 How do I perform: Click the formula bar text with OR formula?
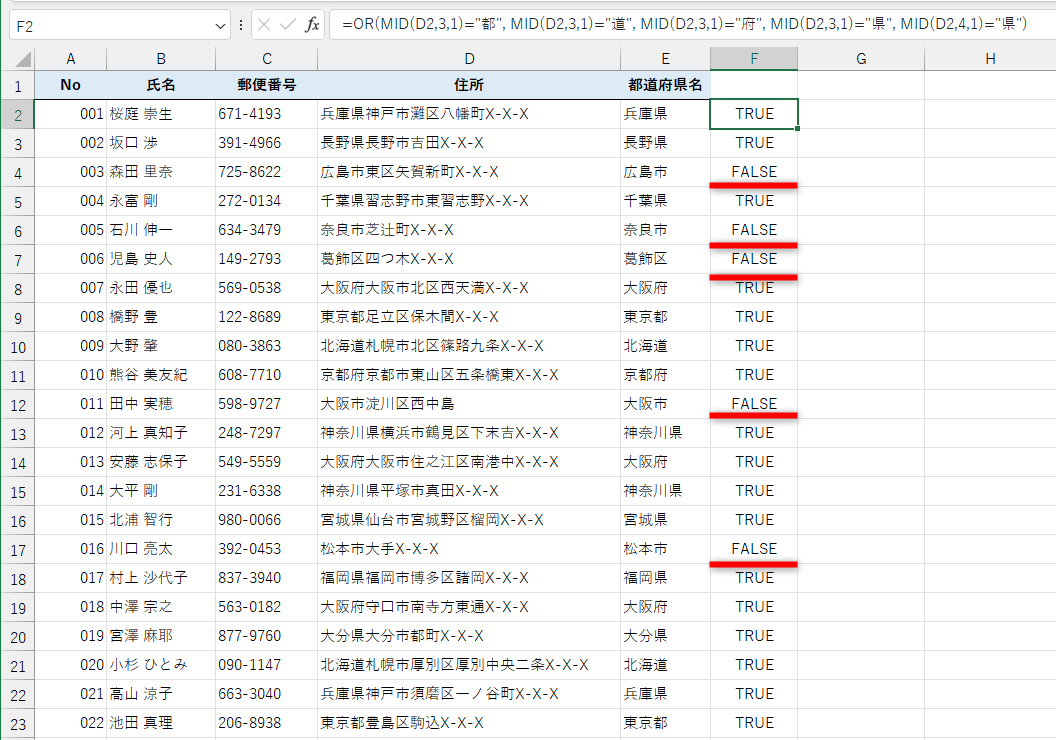[x=684, y=24]
